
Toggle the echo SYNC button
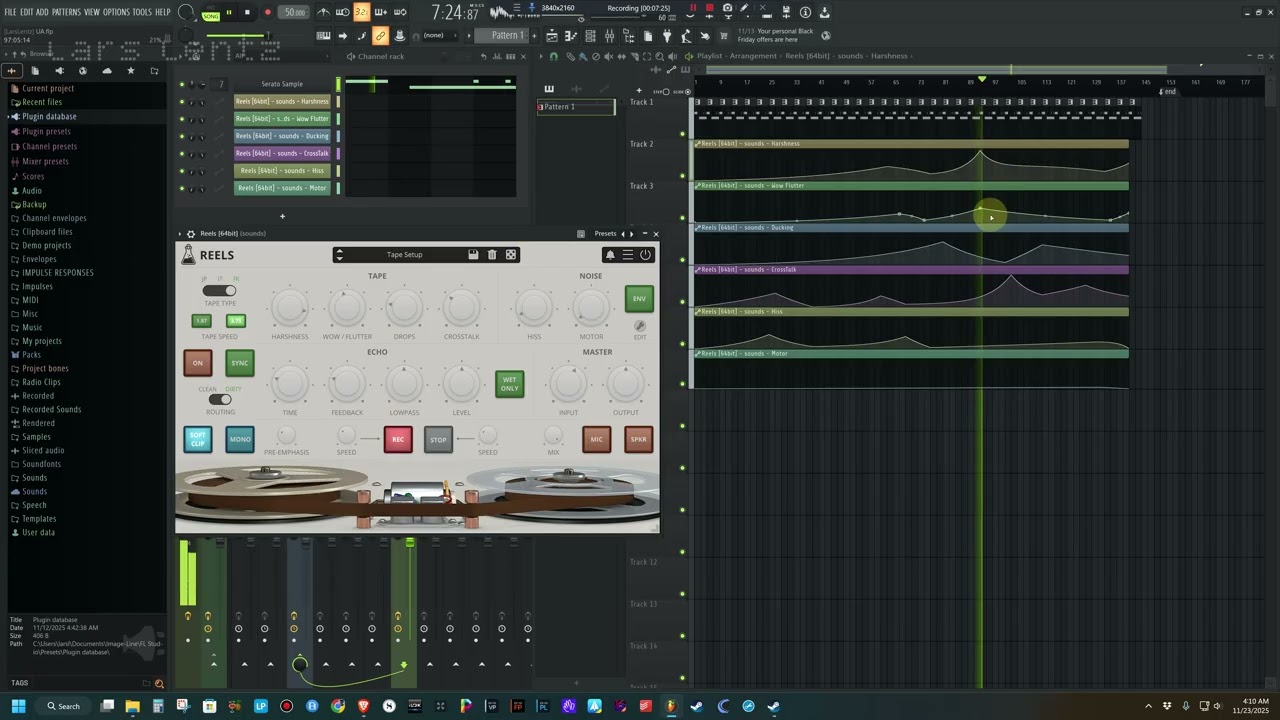(x=240, y=363)
